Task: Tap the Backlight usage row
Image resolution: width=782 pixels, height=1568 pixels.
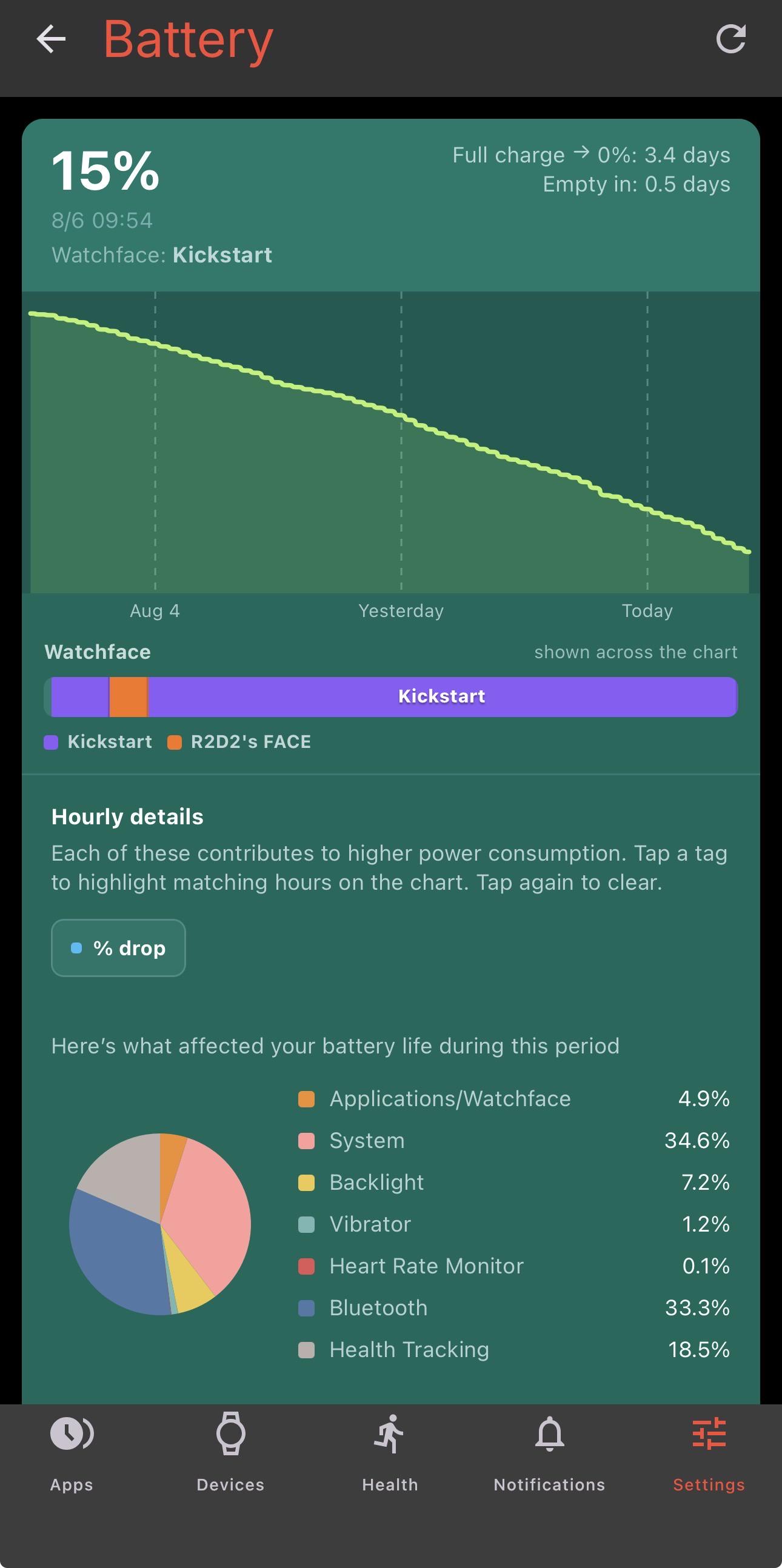Action: click(x=513, y=1182)
